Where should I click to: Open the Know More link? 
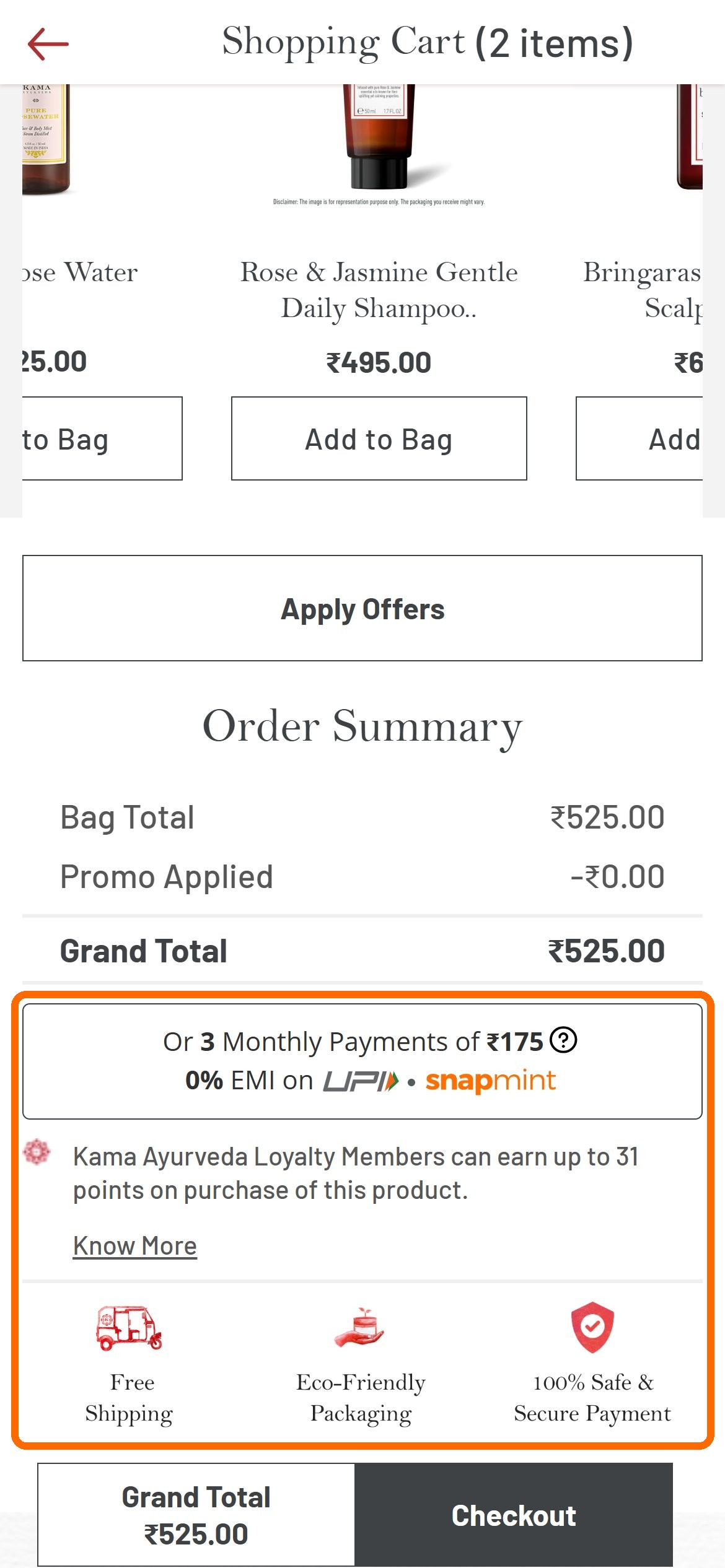pos(135,1245)
